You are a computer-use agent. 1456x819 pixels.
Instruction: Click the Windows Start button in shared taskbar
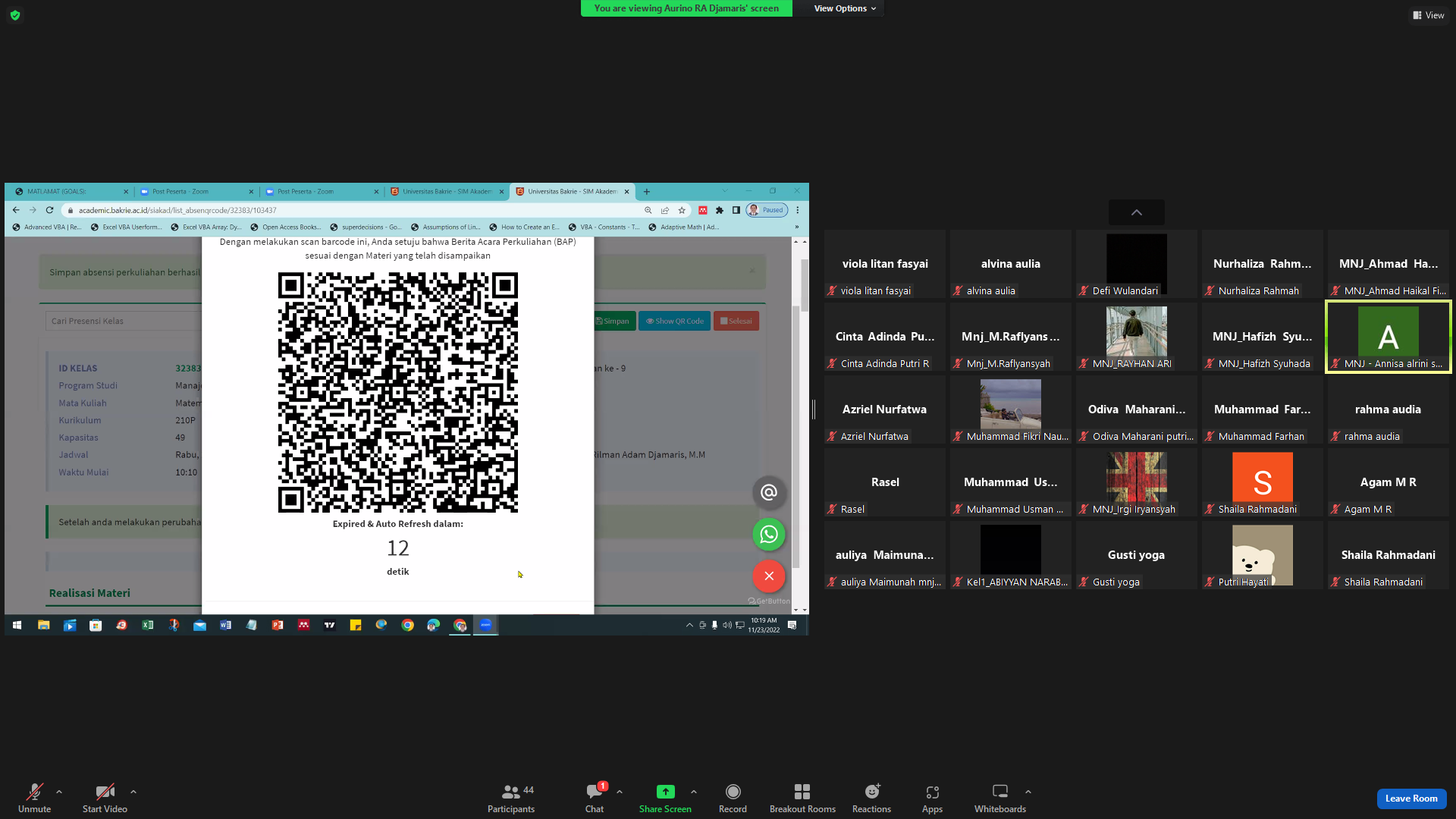[17, 625]
